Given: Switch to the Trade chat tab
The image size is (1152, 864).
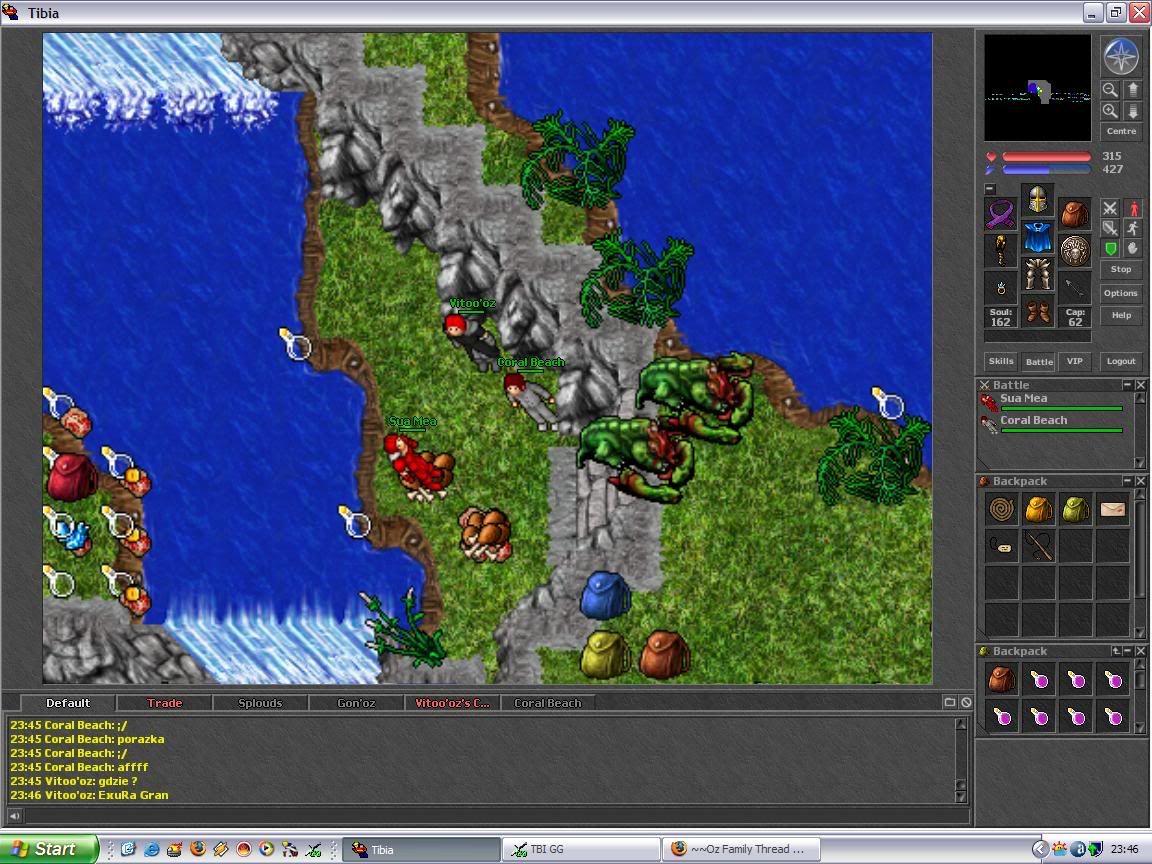Looking at the screenshot, I should tap(164, 703).
